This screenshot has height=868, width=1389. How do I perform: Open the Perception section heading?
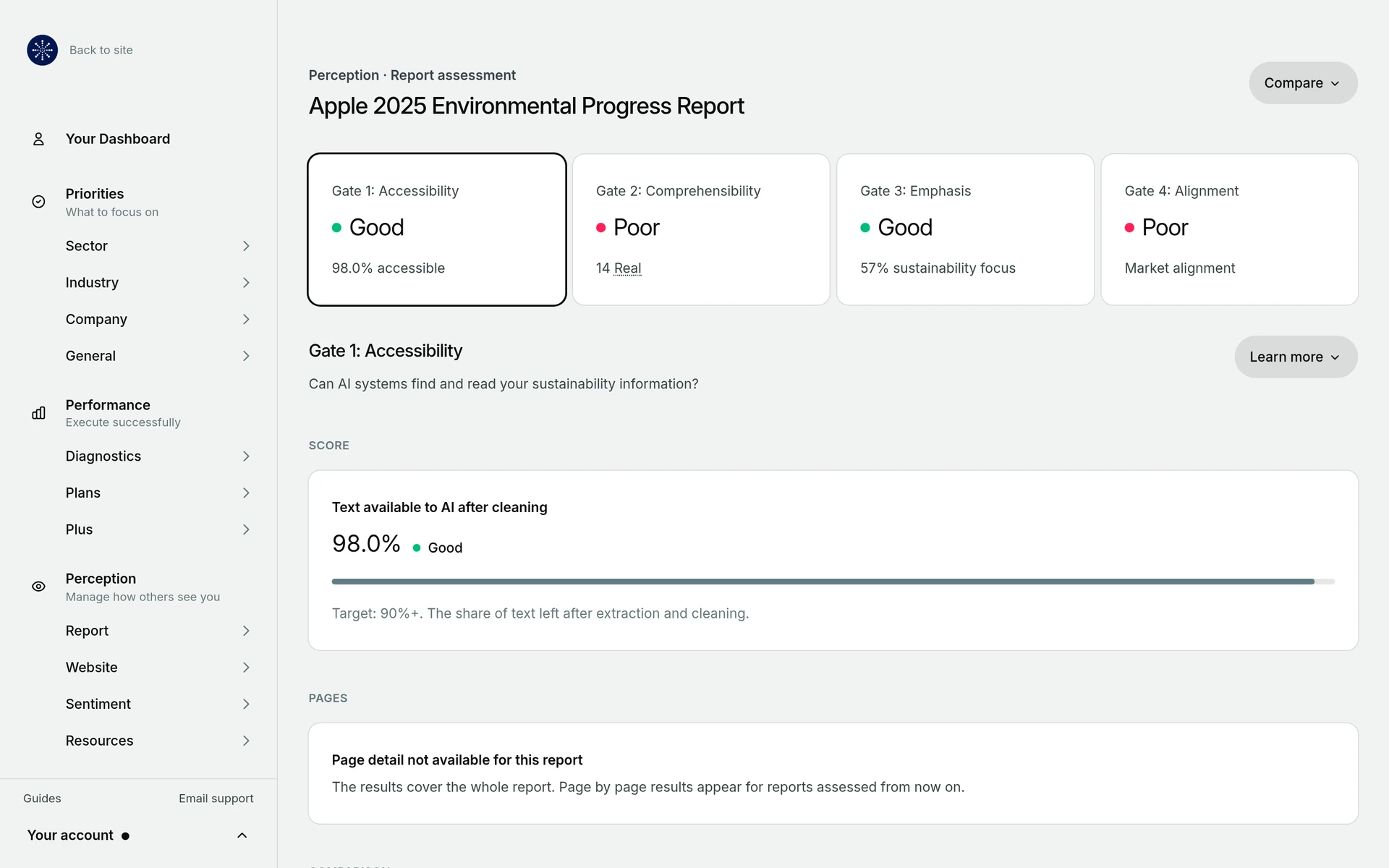click(101, 579)
